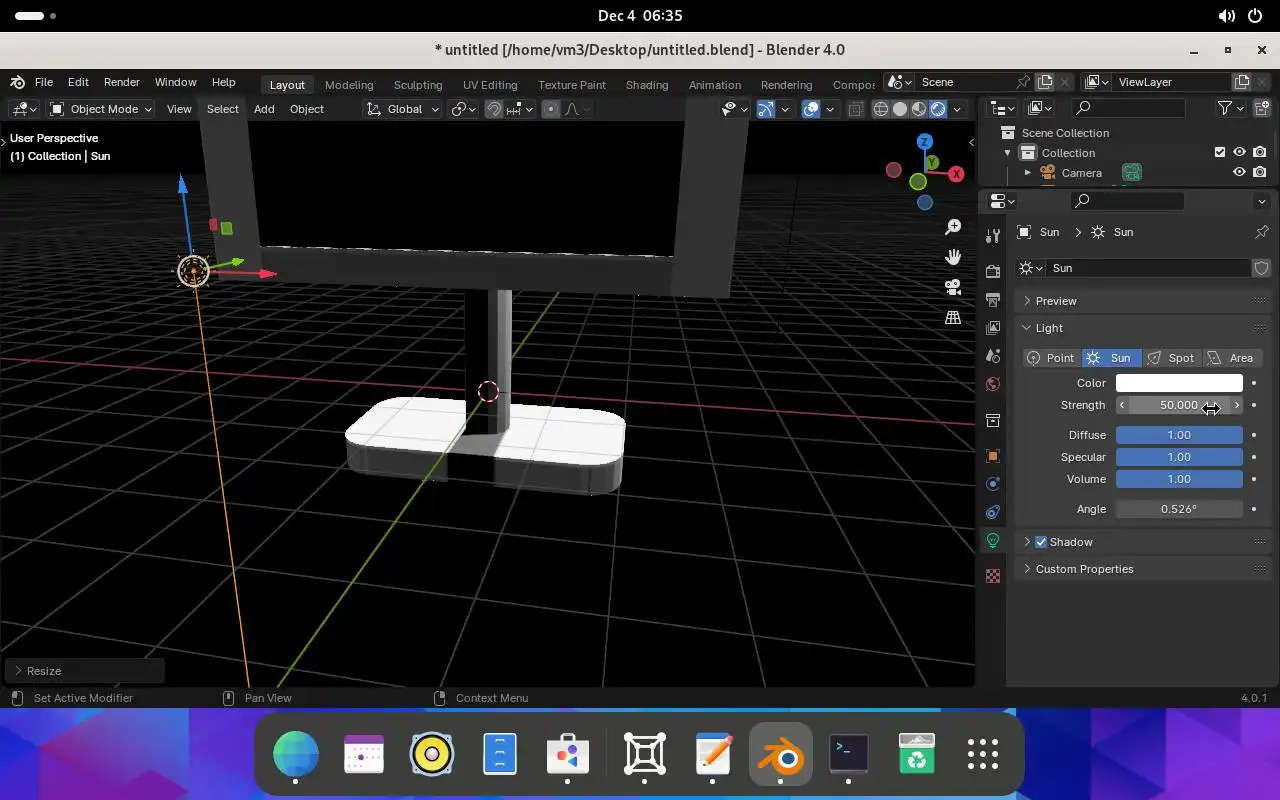Open the Edit menu
The image size is (1280, 800).
point(78,82)
